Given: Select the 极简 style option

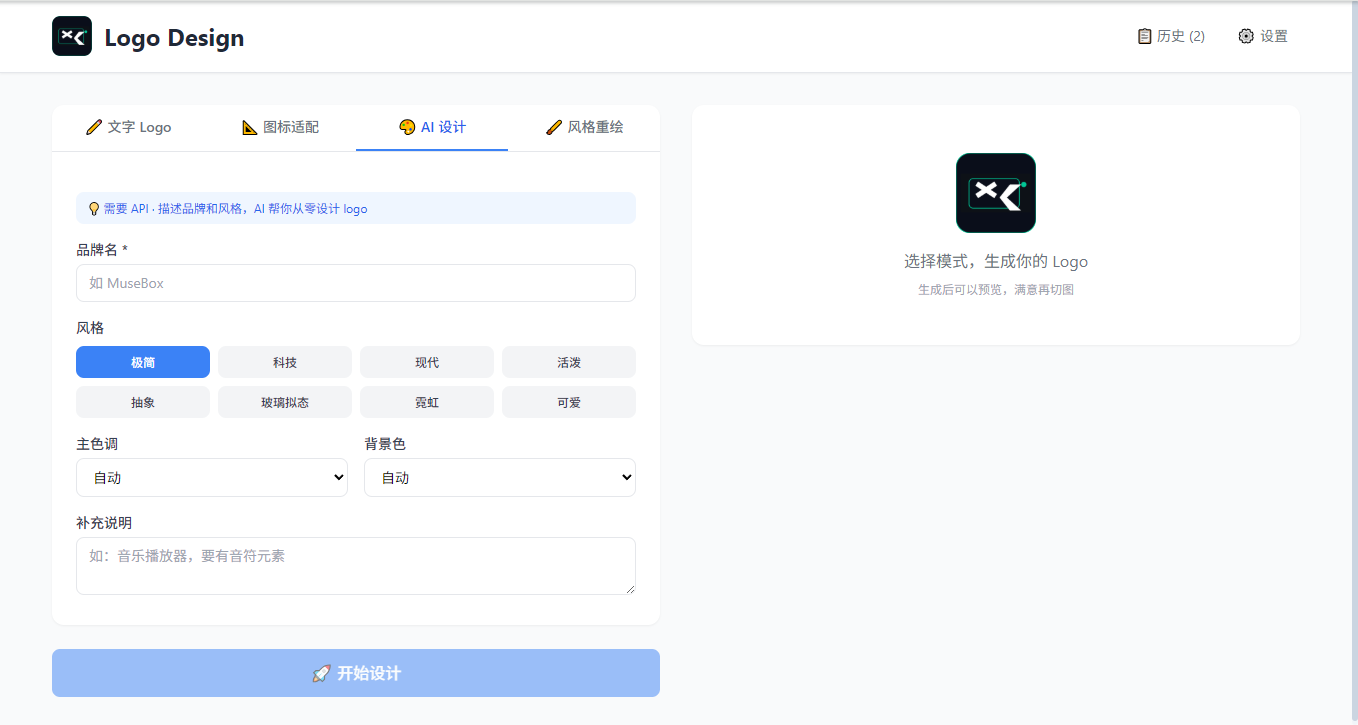Looking at the screenshot, I should point(143,362).
